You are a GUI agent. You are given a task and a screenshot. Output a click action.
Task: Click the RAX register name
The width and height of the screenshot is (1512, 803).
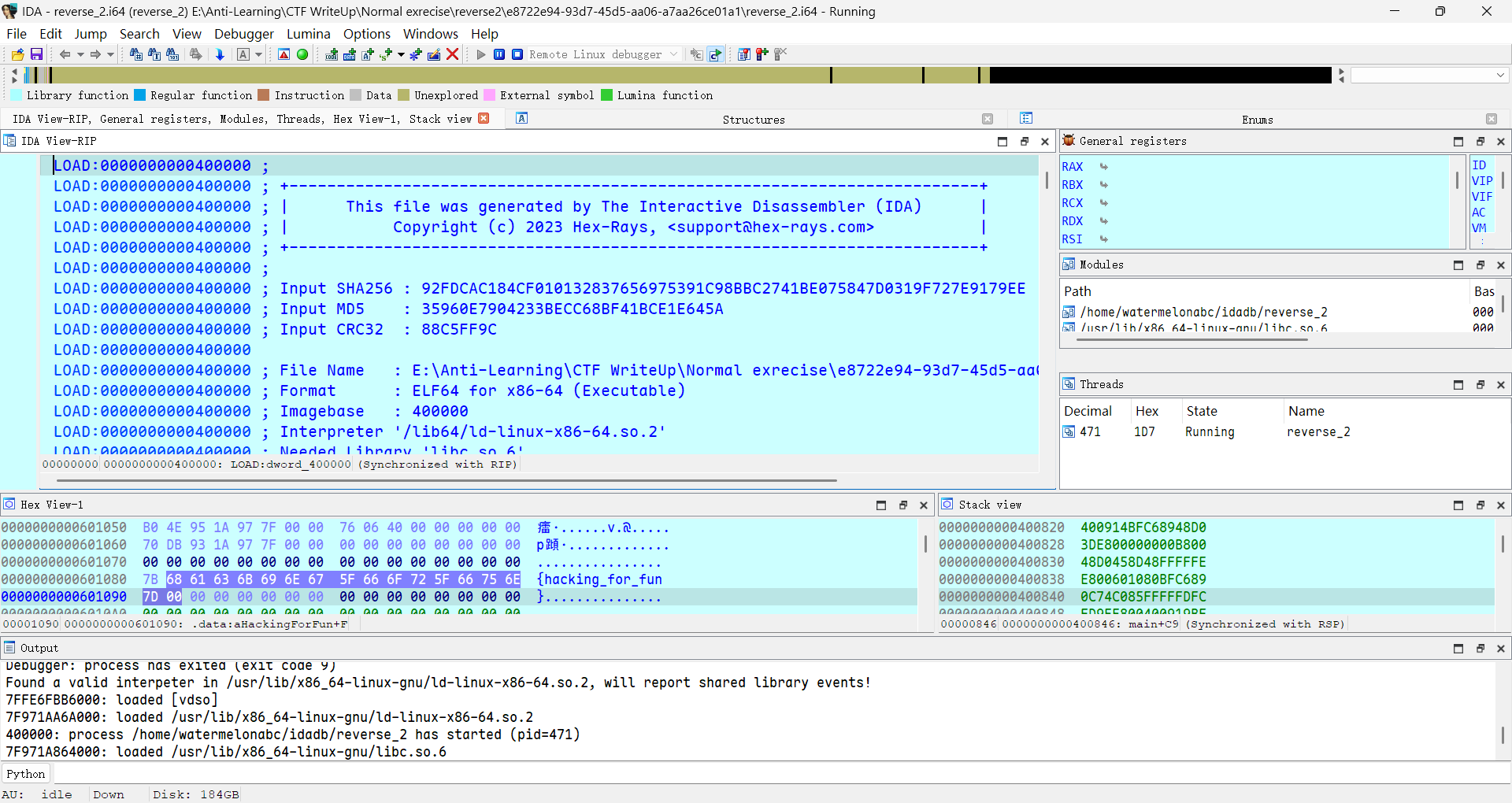pos(1073,167)
